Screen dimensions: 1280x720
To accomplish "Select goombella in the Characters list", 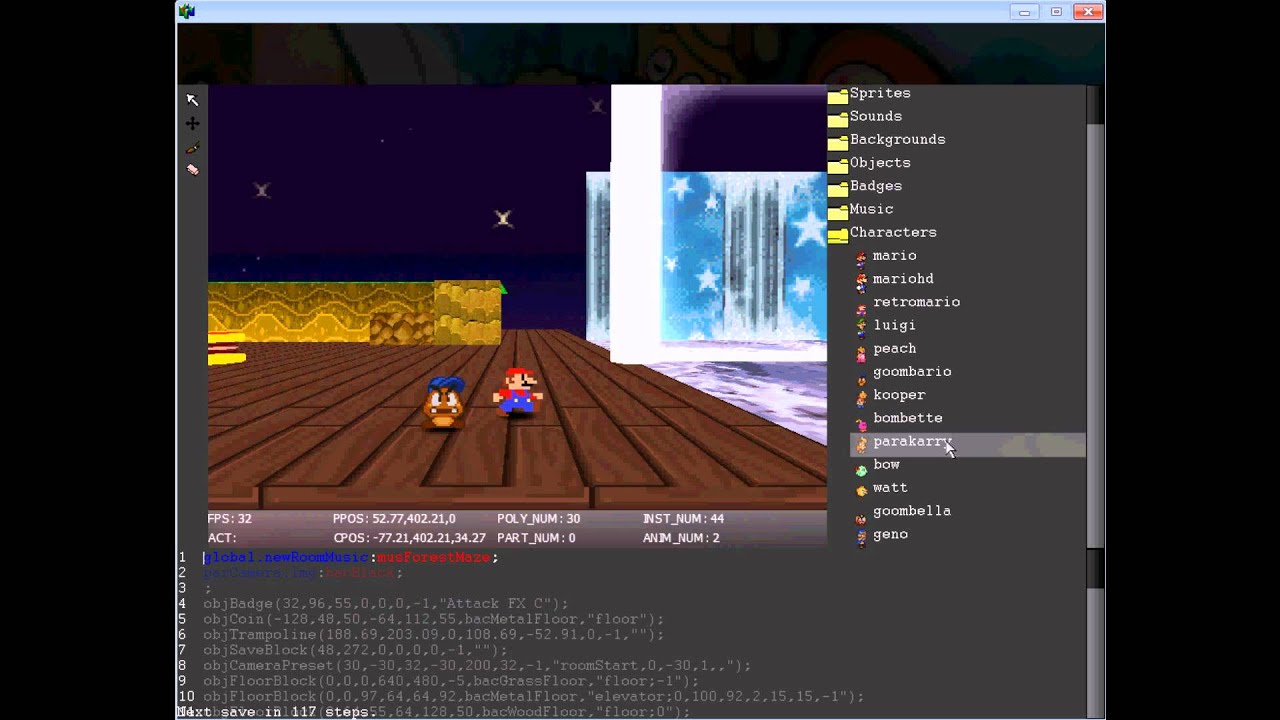I will click(912, 510).
